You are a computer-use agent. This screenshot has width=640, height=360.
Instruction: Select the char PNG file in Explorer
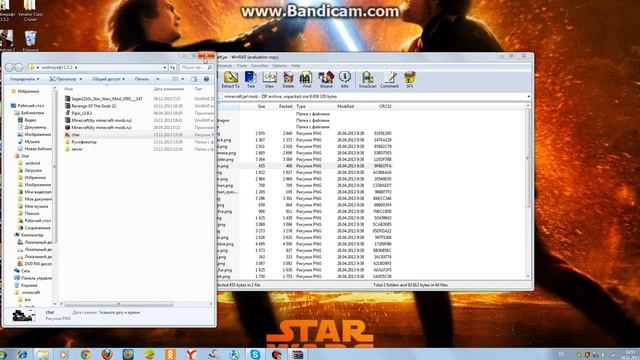click(x=72, y=135)
